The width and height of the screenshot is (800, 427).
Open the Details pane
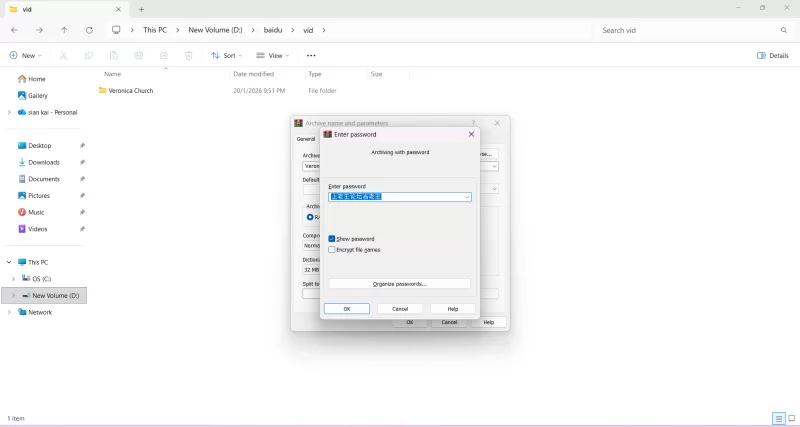(773, 56)
